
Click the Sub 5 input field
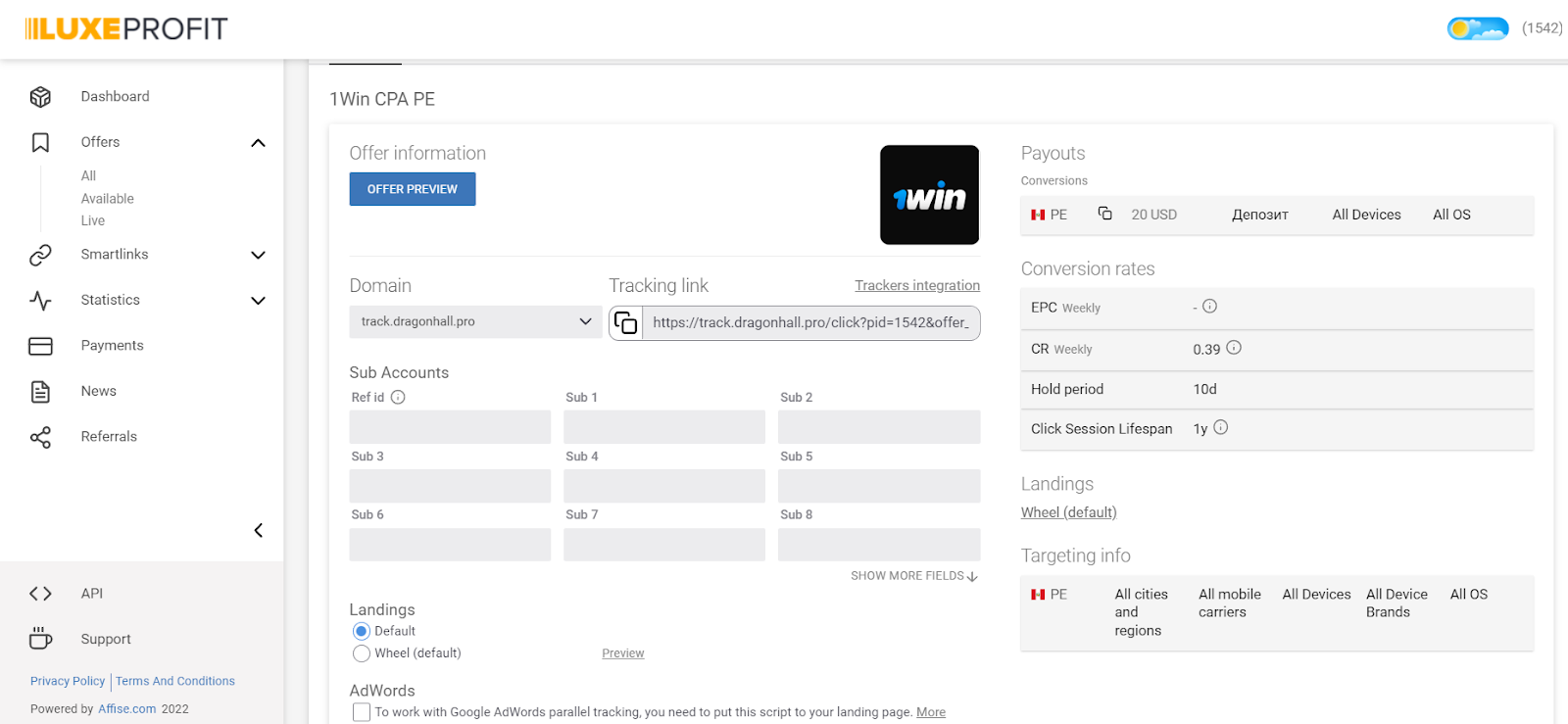[x=879, y=486]
